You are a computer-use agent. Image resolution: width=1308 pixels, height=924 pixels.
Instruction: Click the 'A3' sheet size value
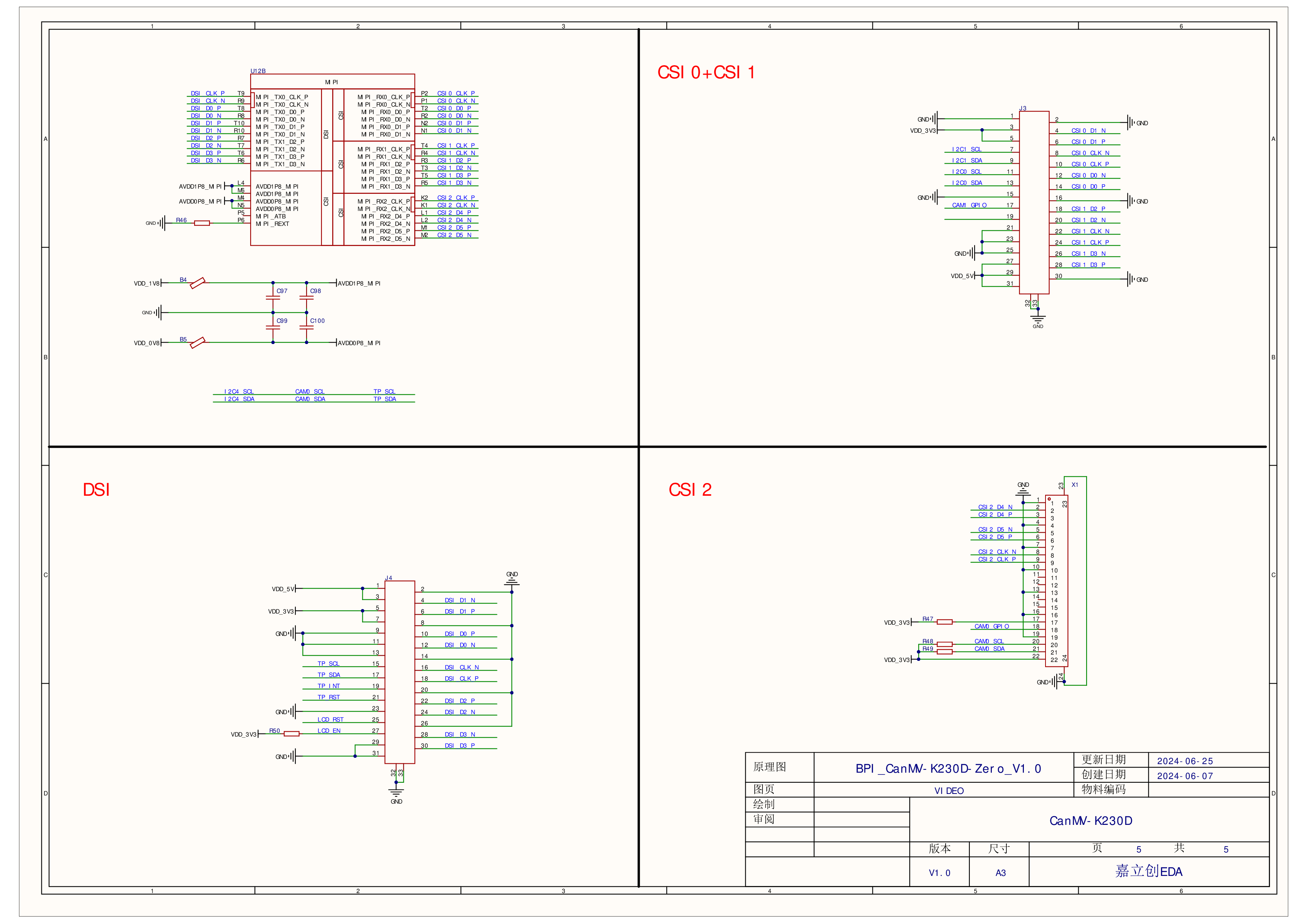[x=1000, y=873]
